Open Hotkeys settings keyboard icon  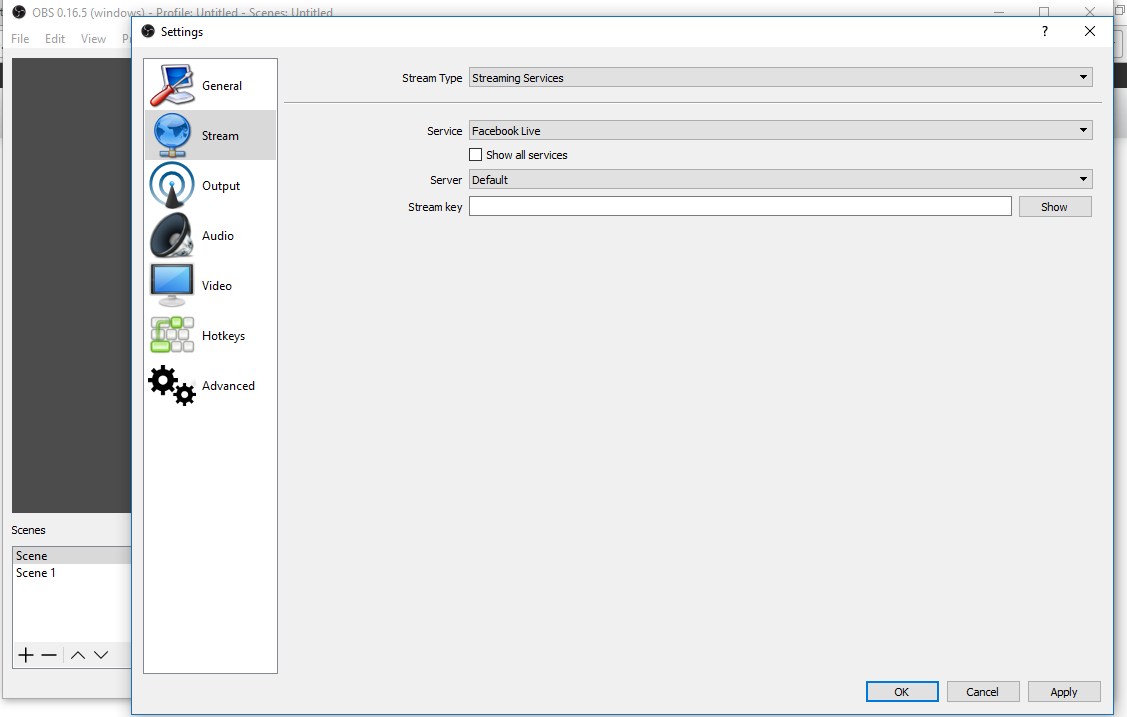(x=172, y=335)
